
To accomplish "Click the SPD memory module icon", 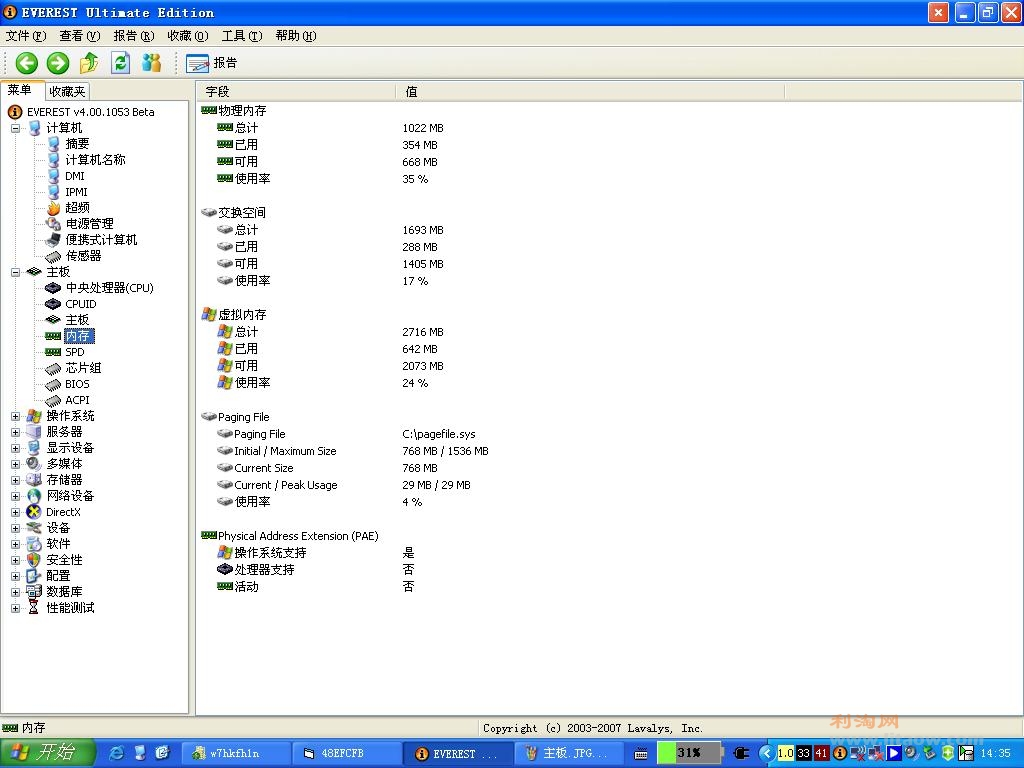I will [54, 352].
